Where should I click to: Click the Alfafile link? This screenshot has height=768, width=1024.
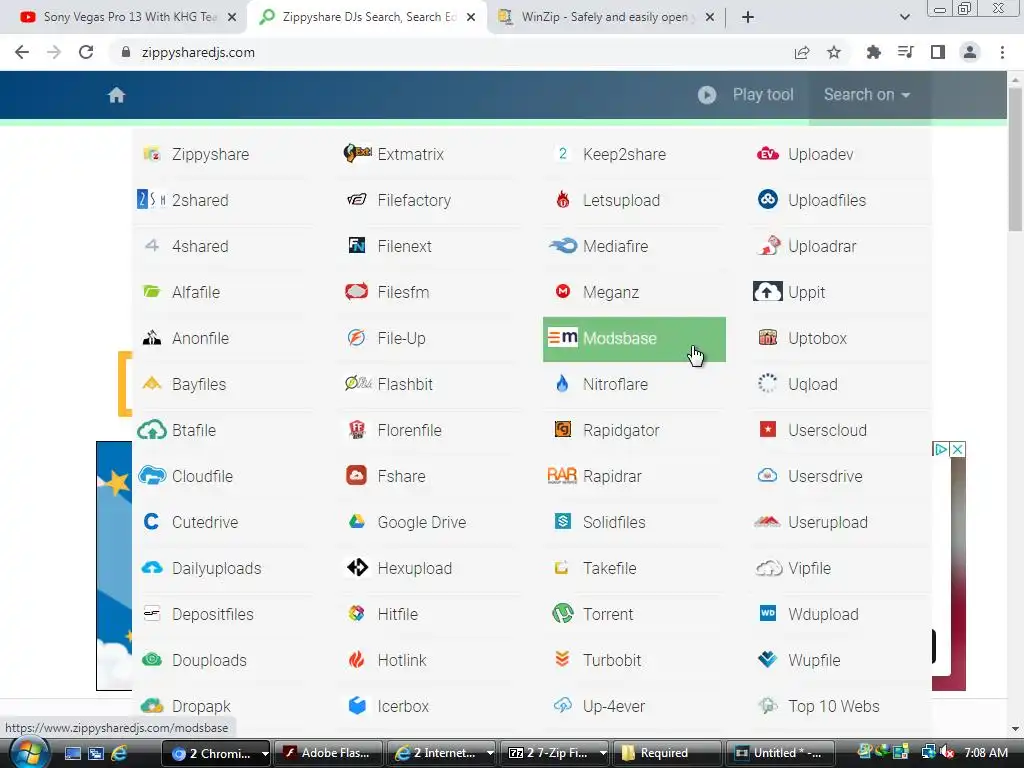(x=196, y=292)
